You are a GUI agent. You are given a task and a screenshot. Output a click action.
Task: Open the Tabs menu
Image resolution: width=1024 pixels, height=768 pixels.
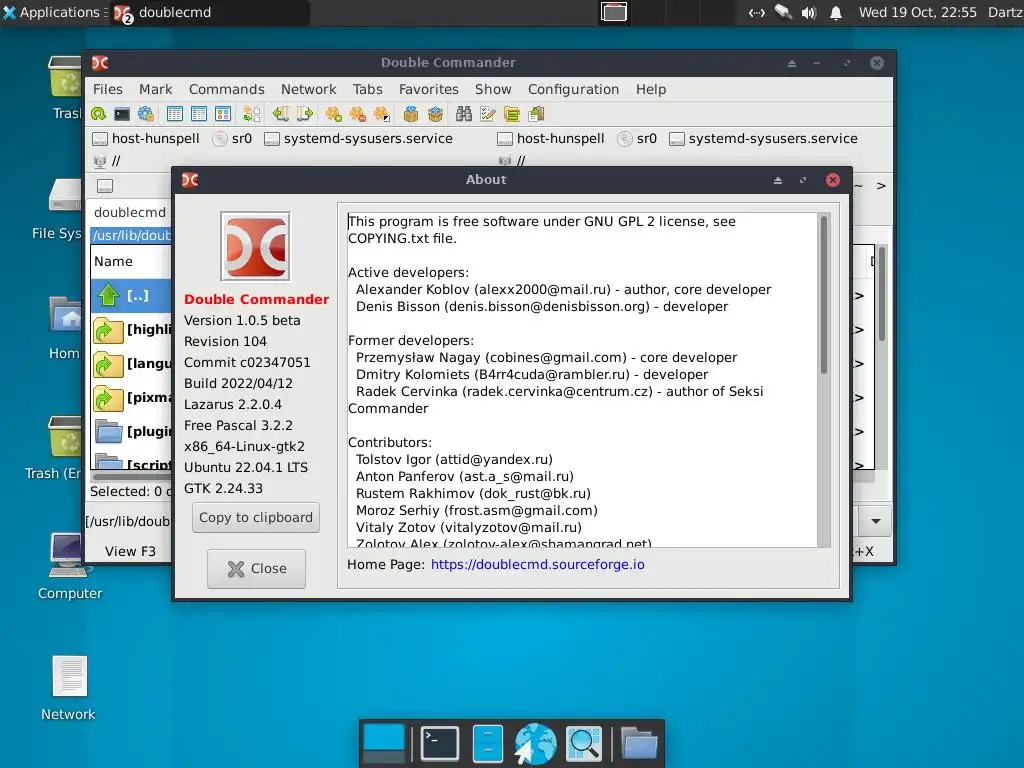pos(368,89)
